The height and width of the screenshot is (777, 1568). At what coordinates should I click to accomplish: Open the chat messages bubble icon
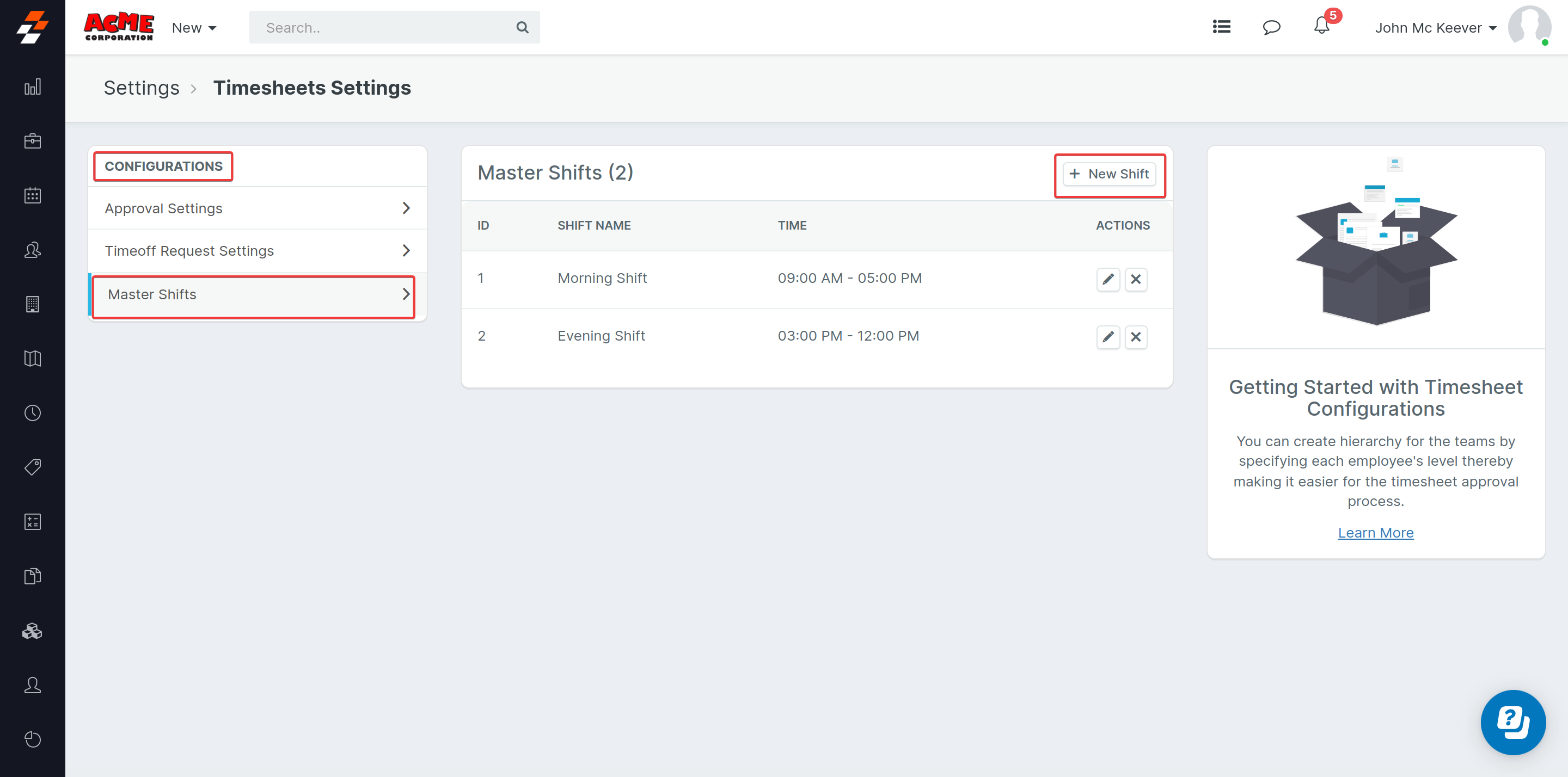1271,27
